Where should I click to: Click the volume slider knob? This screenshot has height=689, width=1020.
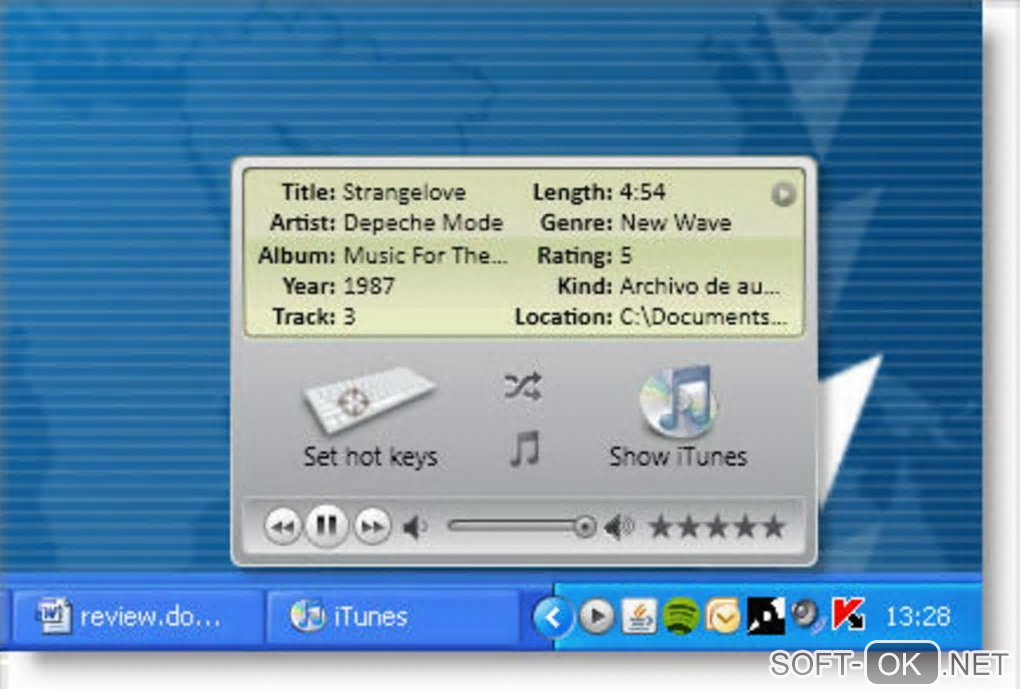pyautogui.click(x=585, y=526)
